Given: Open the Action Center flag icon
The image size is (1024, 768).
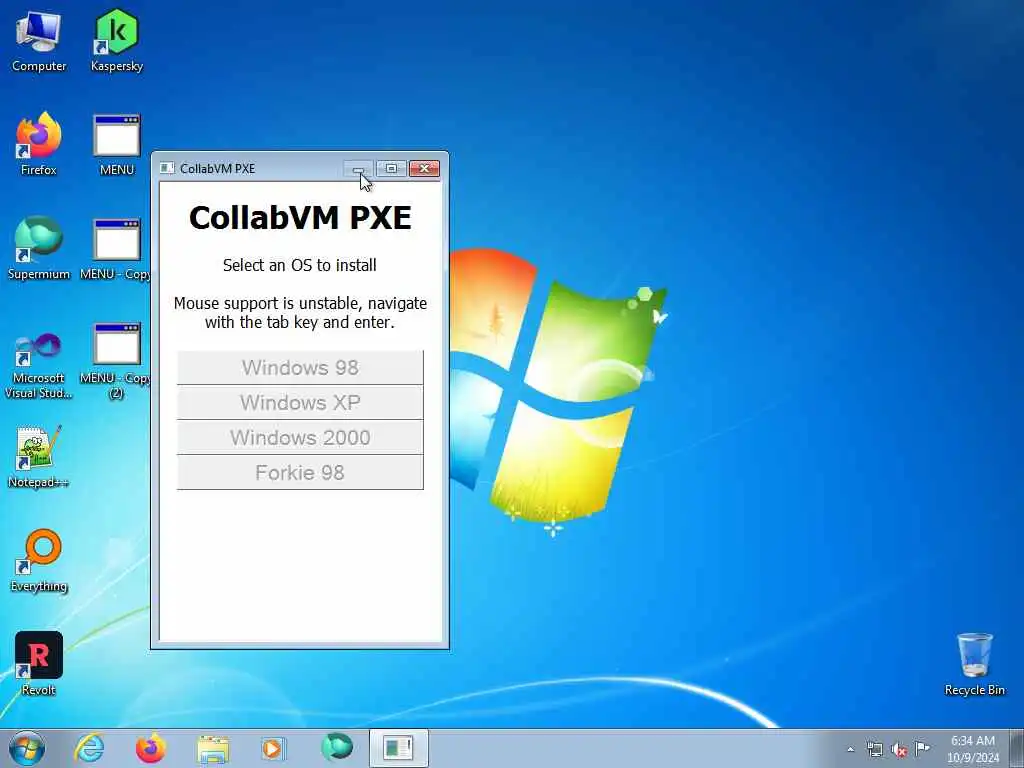Looking at the screenshot, I should (922, 748).
